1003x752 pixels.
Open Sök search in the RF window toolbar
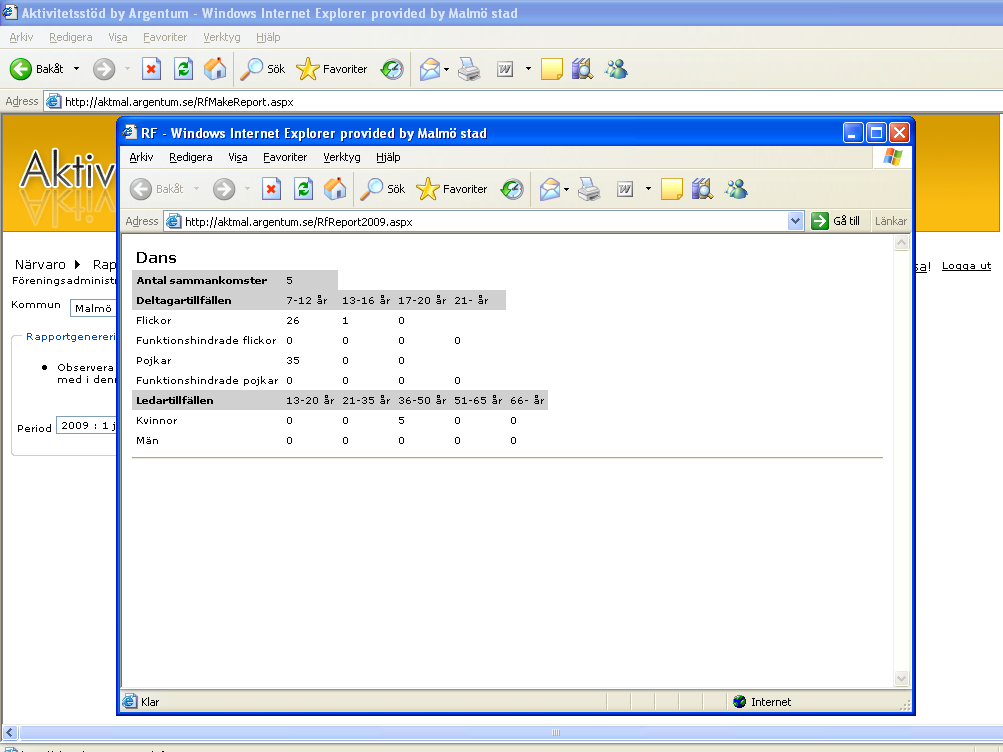383,189
